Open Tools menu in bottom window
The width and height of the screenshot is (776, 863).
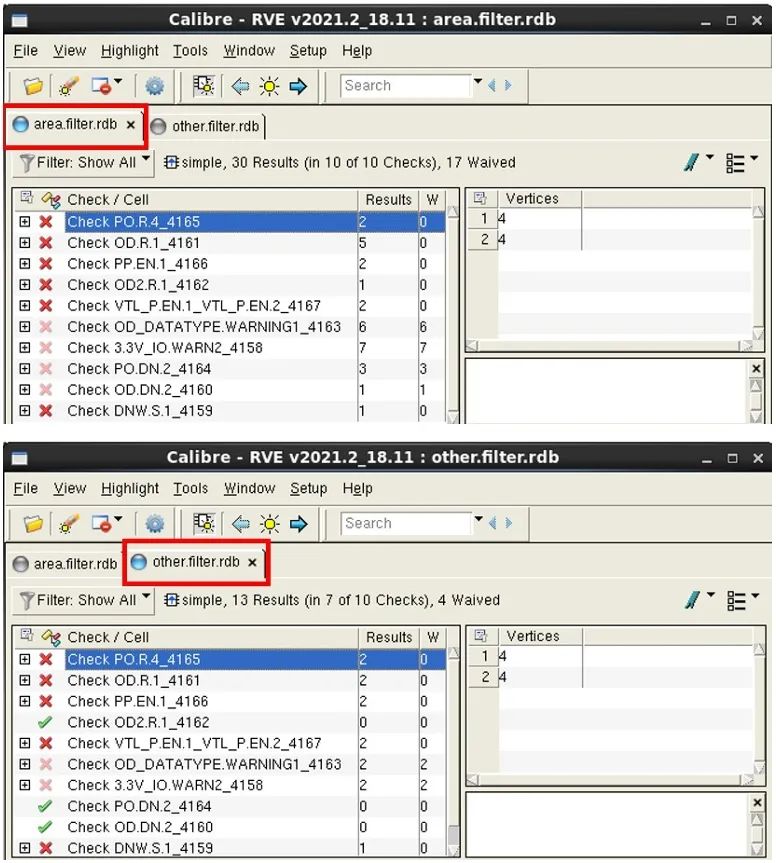[x=190, y=488]
